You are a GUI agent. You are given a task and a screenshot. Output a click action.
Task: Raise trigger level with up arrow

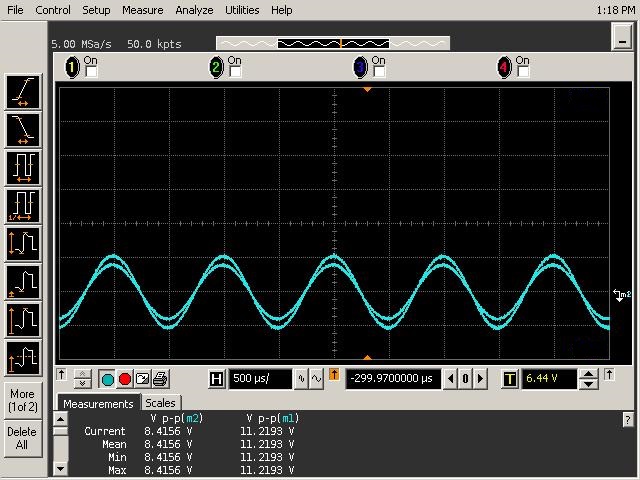[x=588, y=374]
